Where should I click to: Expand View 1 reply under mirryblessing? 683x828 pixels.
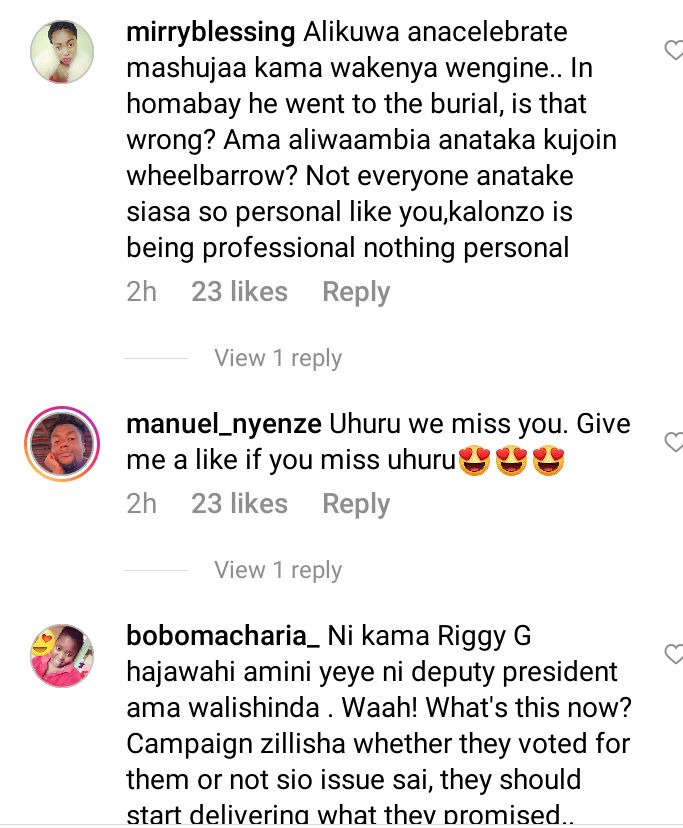coord(278,359)
